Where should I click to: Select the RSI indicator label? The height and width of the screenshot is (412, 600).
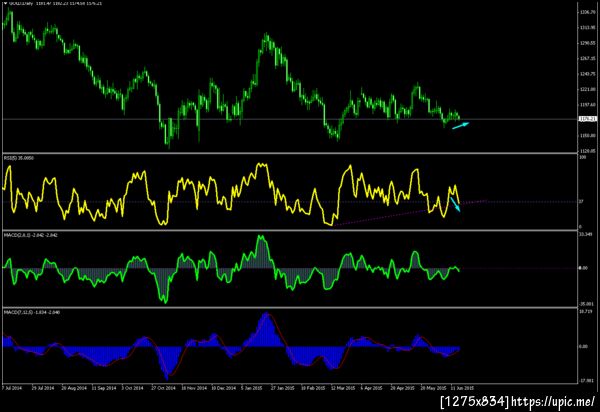[x=19, y=158]
